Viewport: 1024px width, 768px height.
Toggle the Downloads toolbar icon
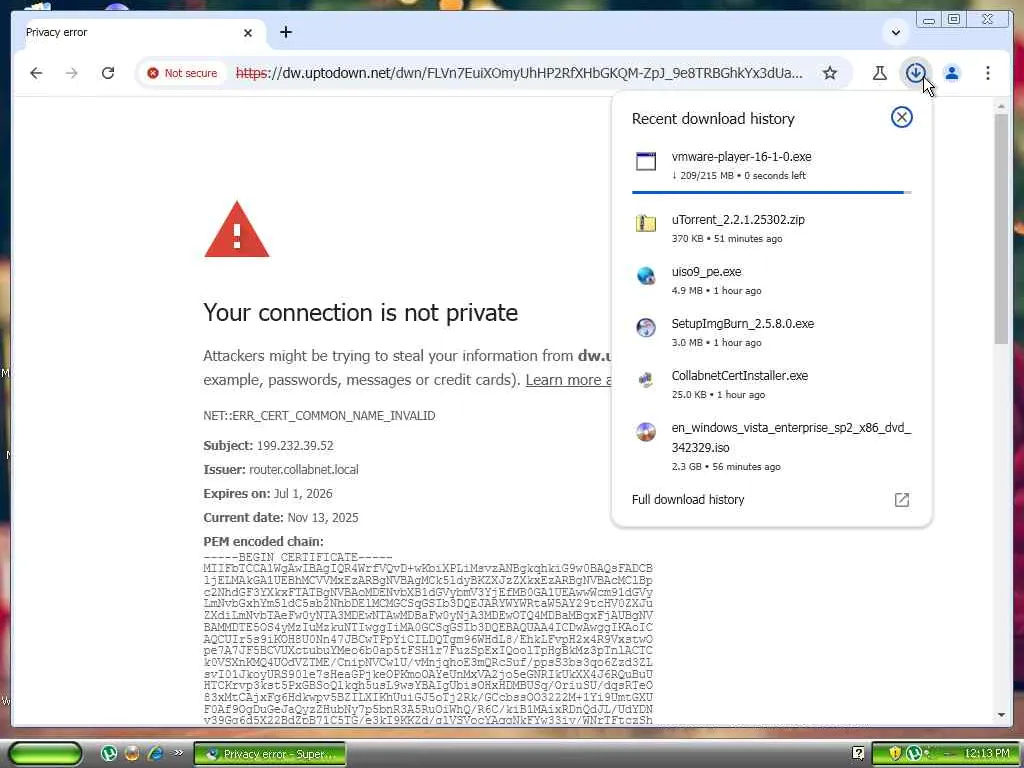tap(916, 73)
